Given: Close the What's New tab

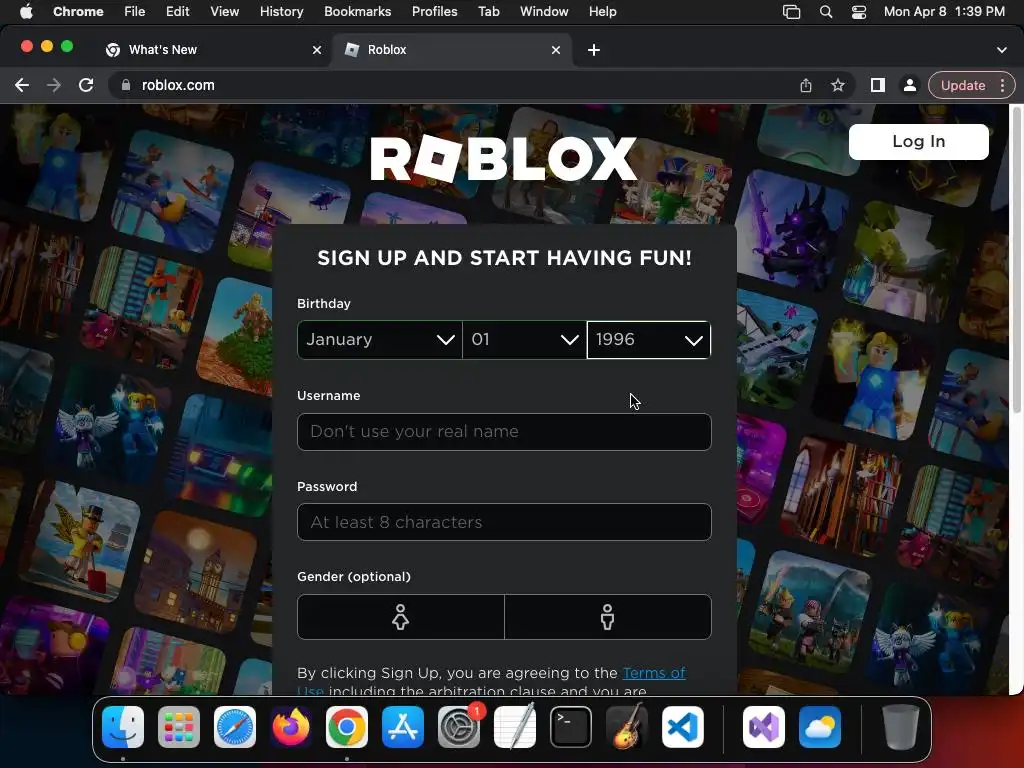Looking at the screenshot, I should 317,50.
